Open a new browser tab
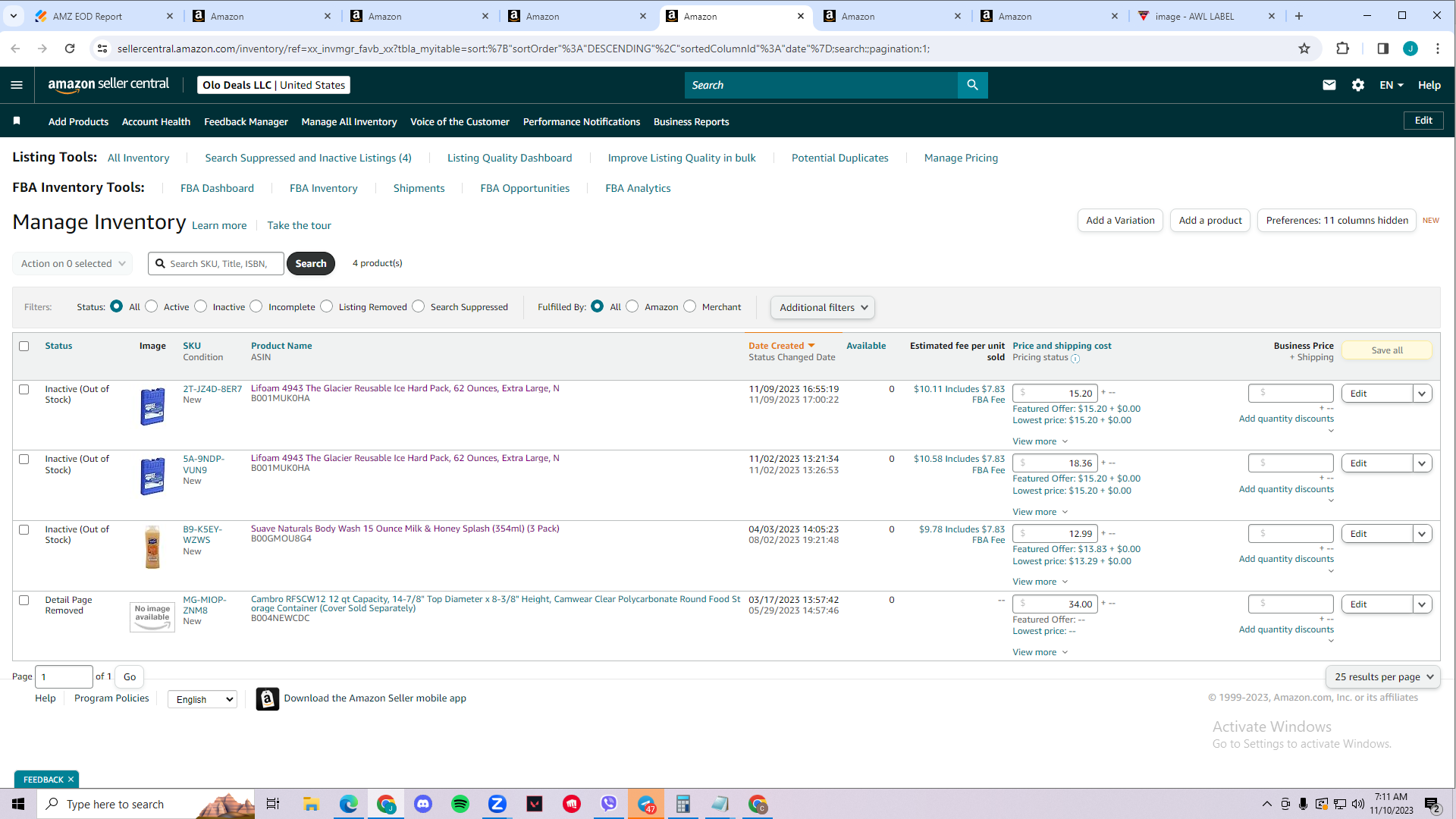 [1299, 16]
